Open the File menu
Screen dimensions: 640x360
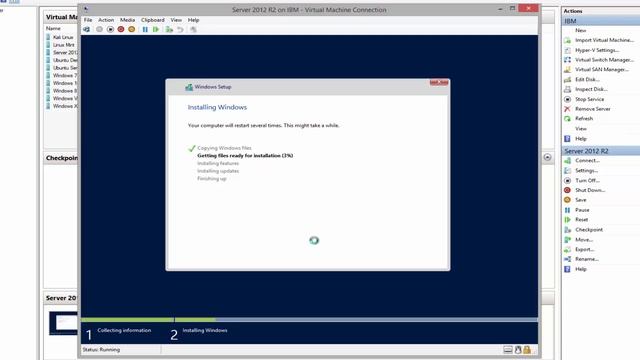[88, 20]
